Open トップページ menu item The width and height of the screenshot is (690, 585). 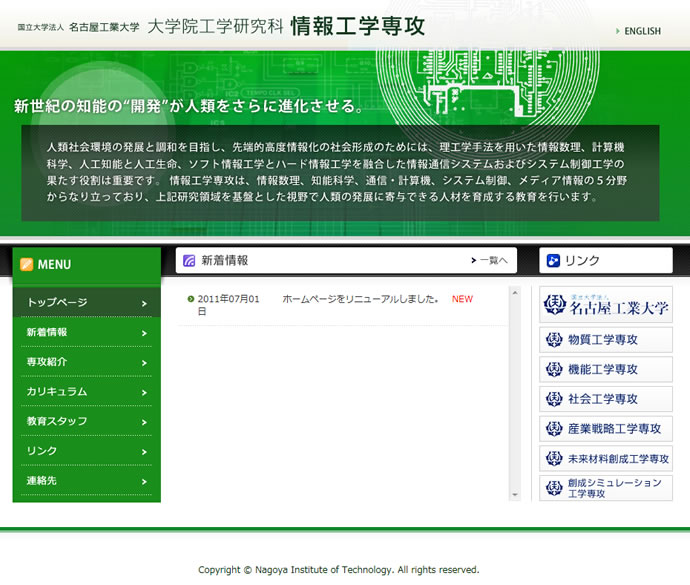click(87, 302)
